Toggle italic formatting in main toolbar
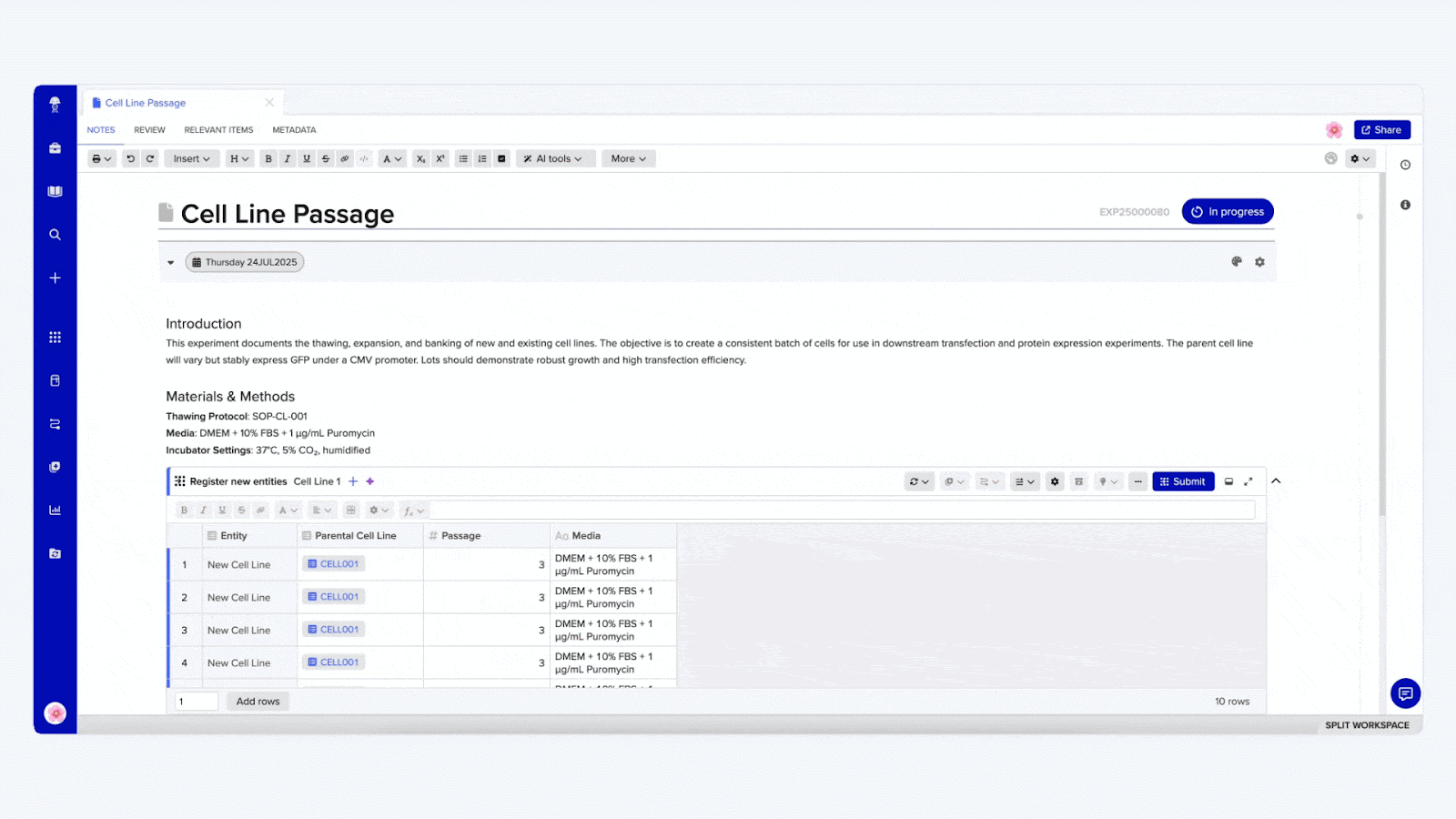 pyautogui.click(x=288, y=158)
